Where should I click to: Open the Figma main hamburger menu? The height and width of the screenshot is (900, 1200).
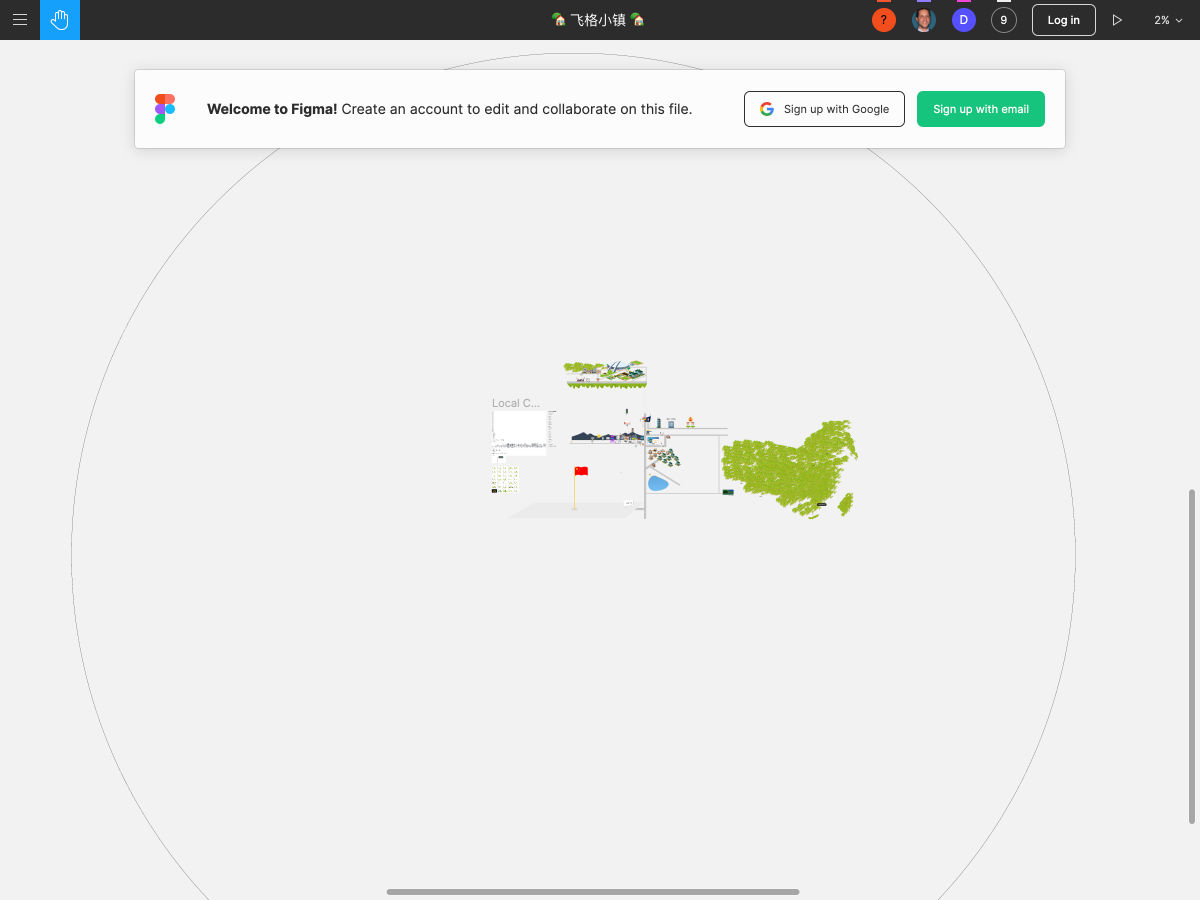20,20
